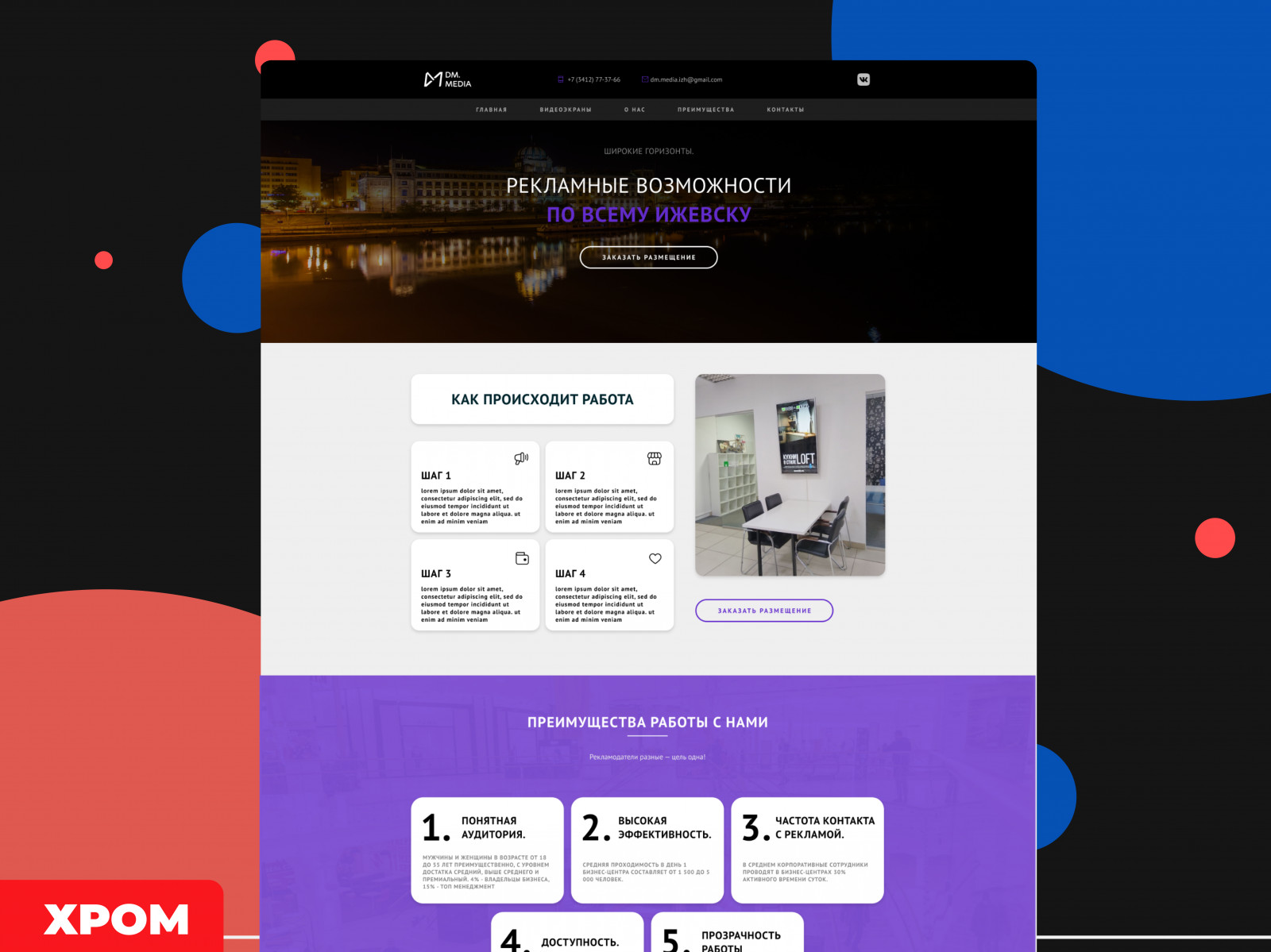Click the РЕКЛАМНЫЕ ВОЗМОЖНОСТИ headline

(649, 186)
